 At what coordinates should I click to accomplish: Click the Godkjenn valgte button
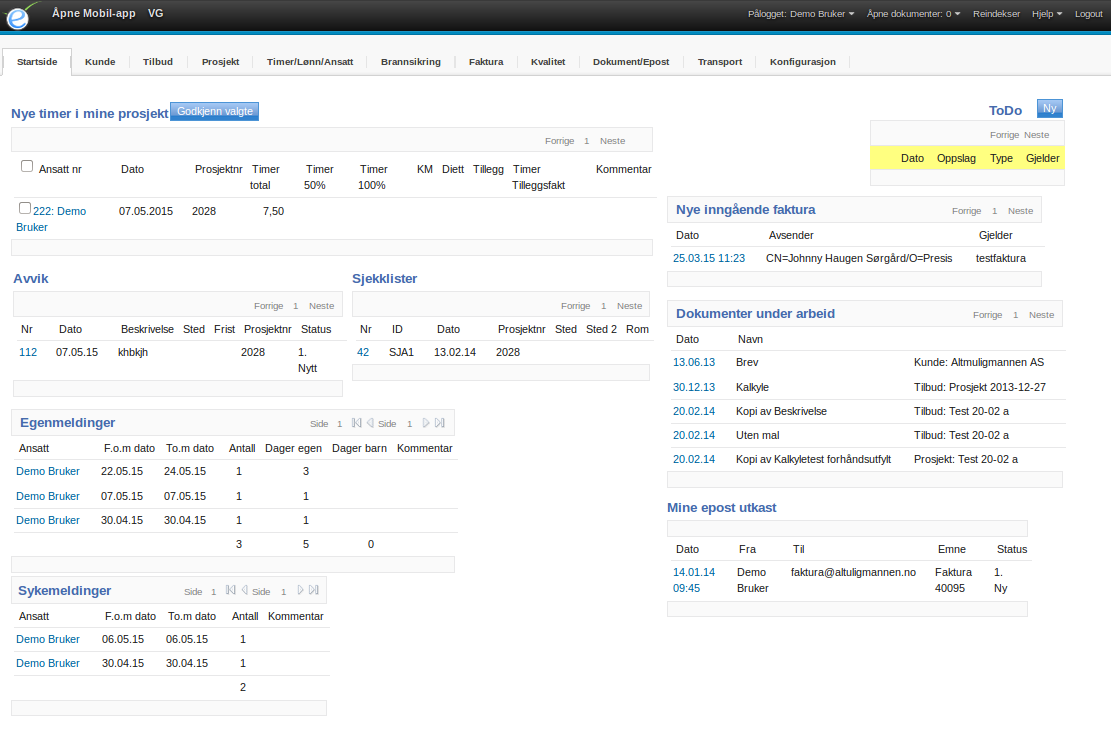(215, 111)
